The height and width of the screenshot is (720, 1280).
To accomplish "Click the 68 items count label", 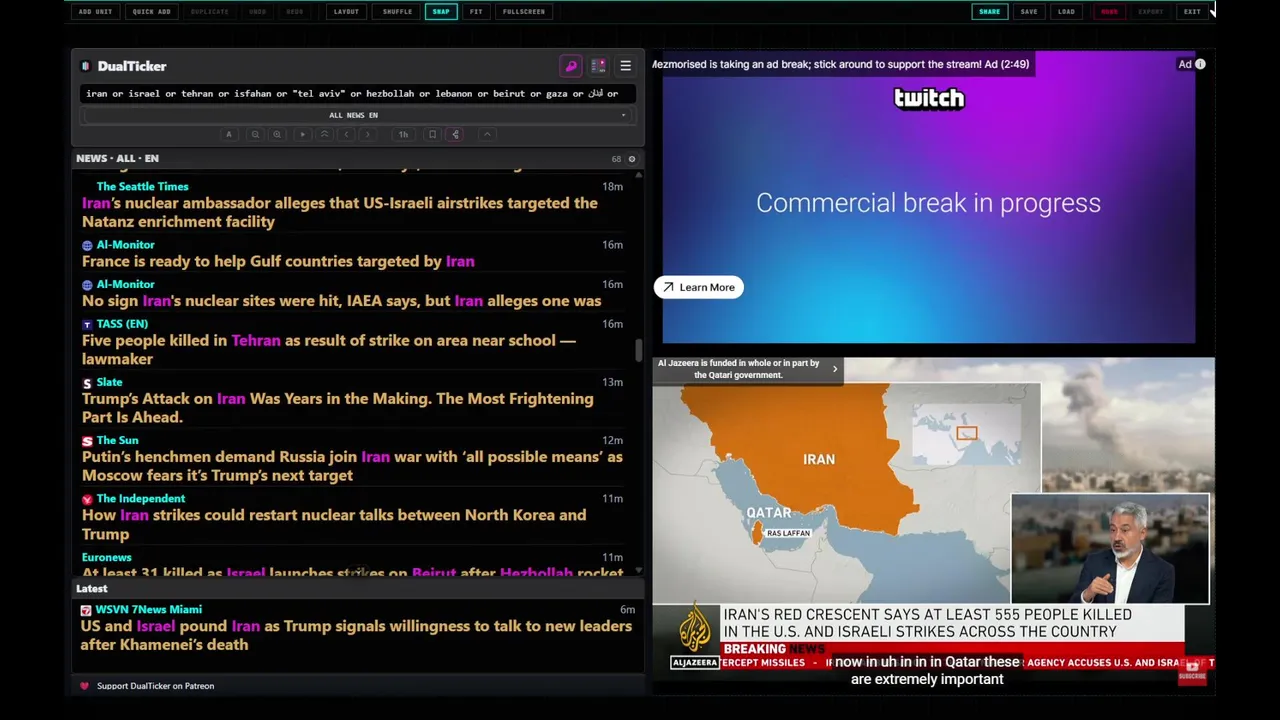I will coord(616,159).
